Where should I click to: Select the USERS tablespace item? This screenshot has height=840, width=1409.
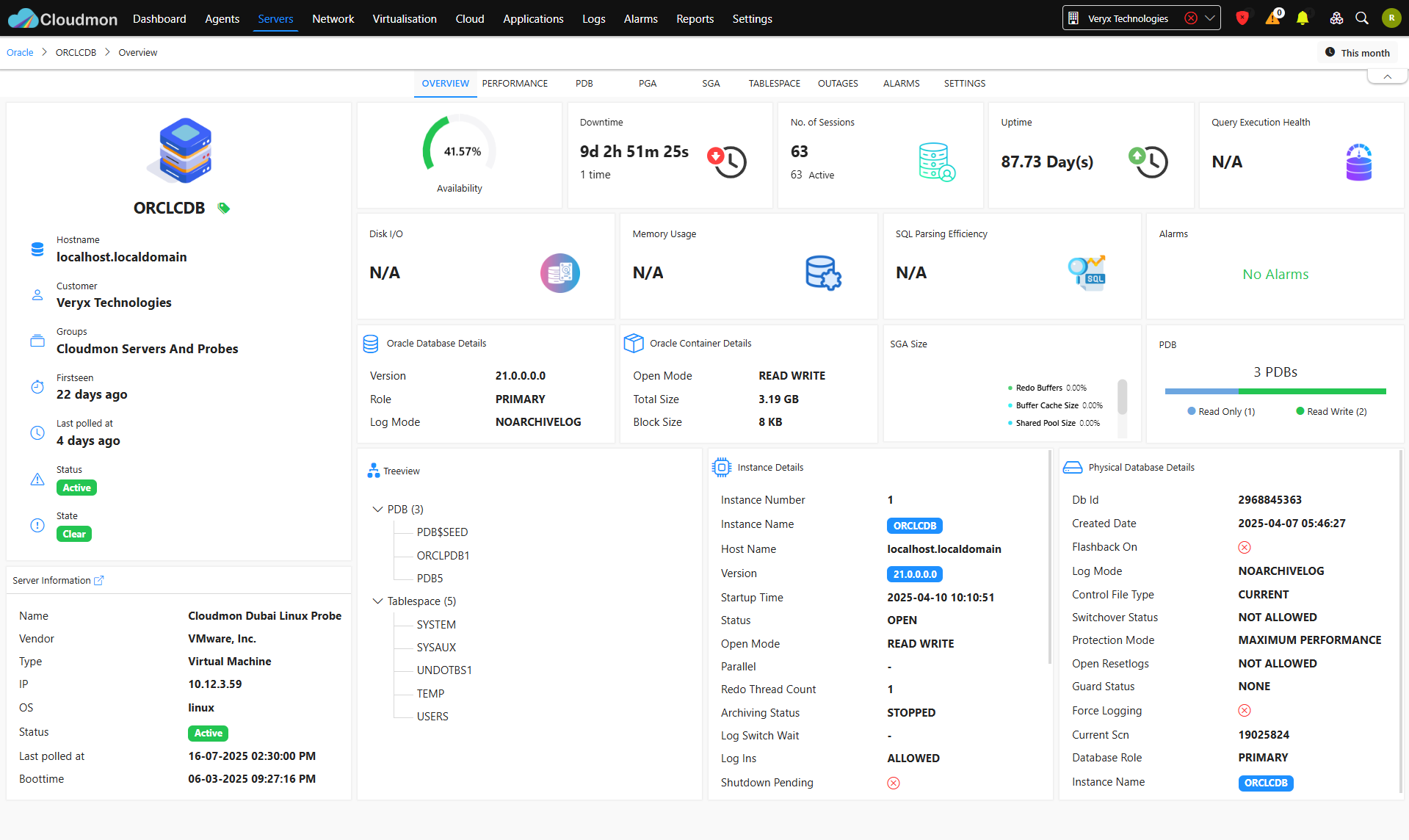pos(432,716)
